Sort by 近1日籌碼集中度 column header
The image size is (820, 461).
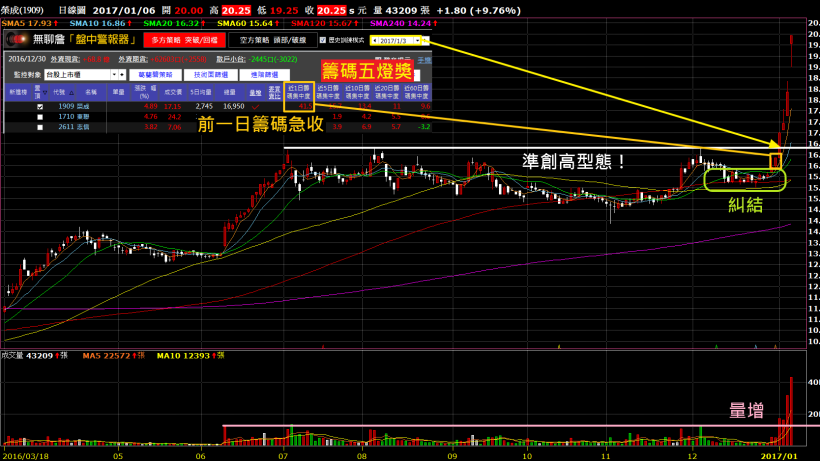(299, 89)
